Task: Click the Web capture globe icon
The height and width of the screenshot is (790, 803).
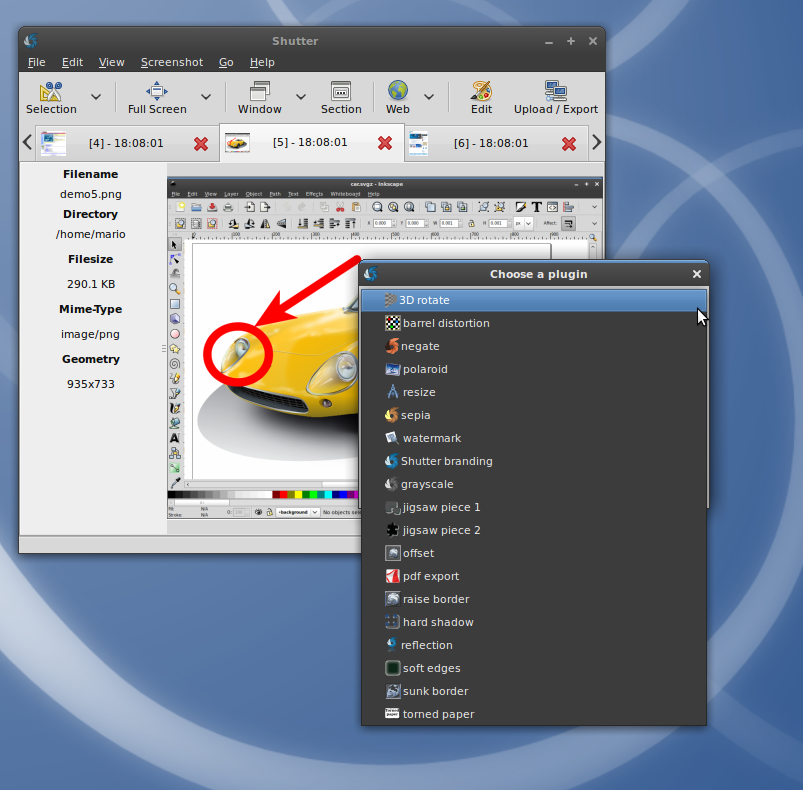Action: tap(398, 91)
